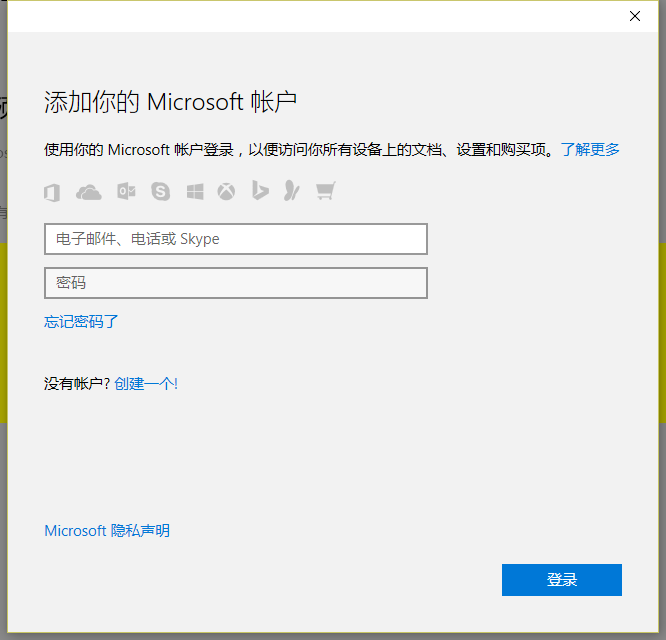The image size is (666, 640).
Task: Follow the 创建一个! link
Action: point(146,383)
